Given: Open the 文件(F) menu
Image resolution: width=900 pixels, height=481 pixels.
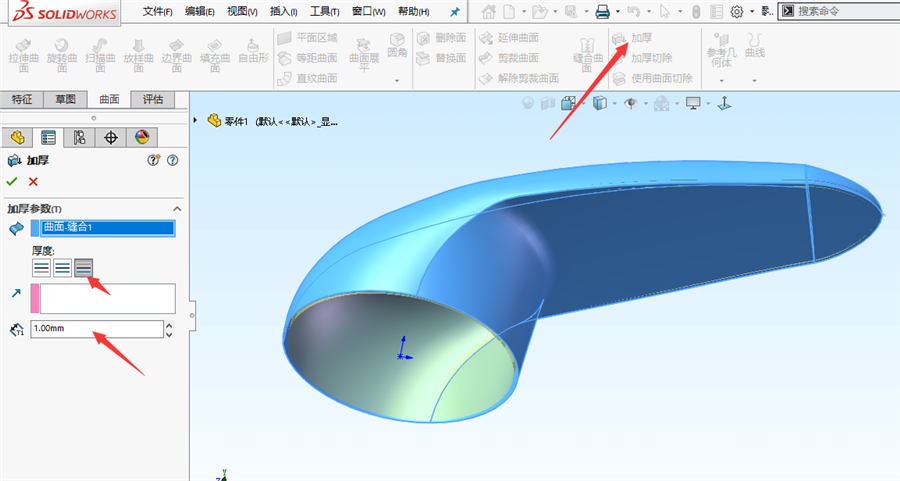Looking at the screenshot, I should coord(157,11).
